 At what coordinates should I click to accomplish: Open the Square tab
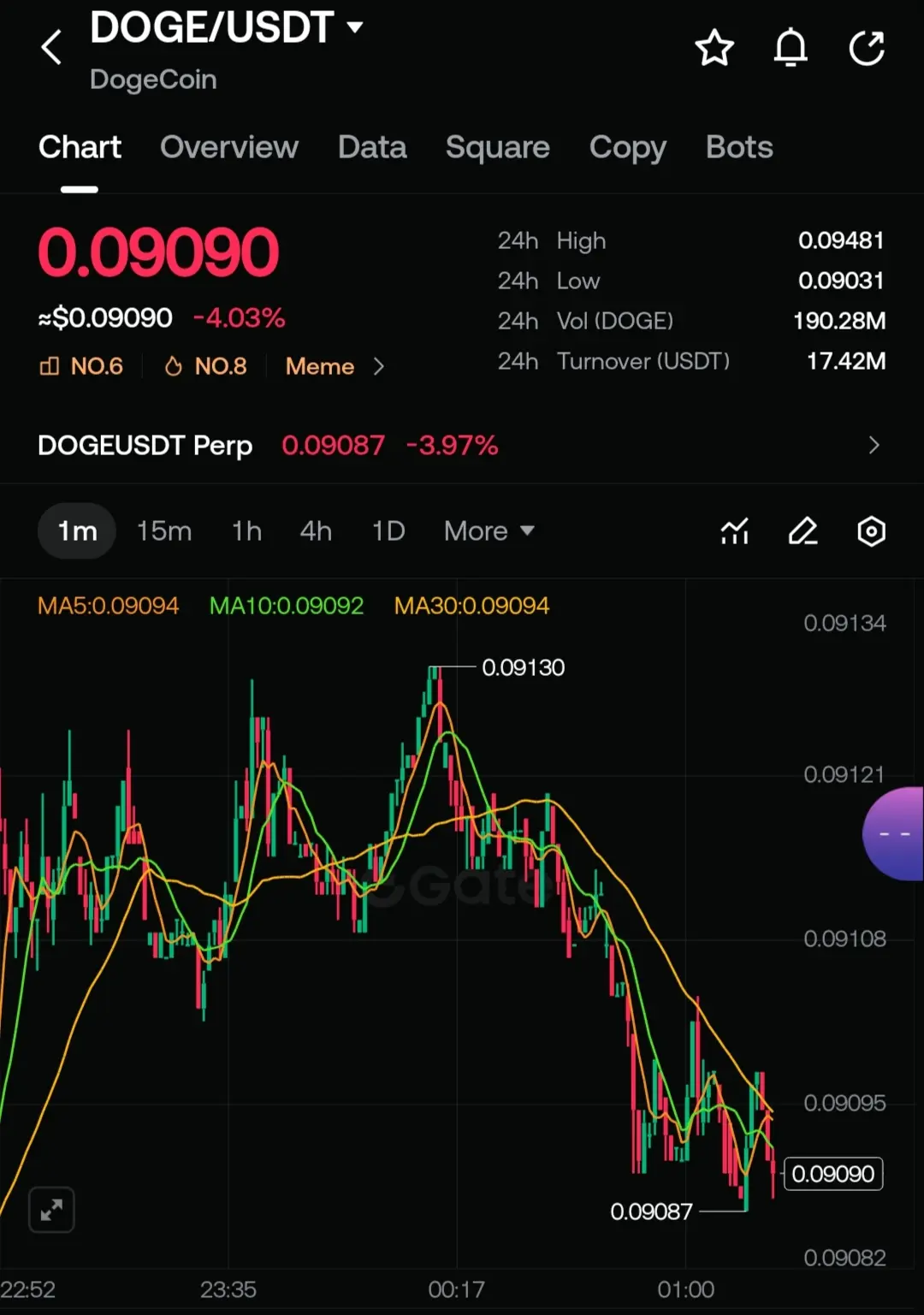click(x=498, y=147)
